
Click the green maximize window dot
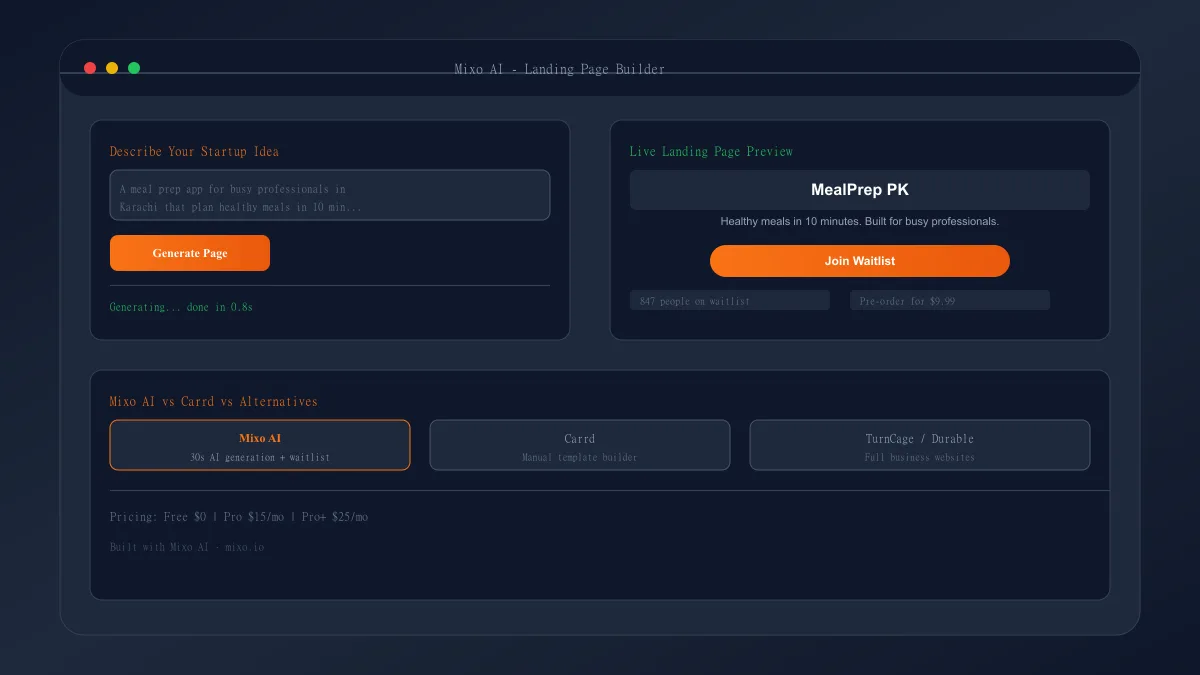[x=134, y=68]
